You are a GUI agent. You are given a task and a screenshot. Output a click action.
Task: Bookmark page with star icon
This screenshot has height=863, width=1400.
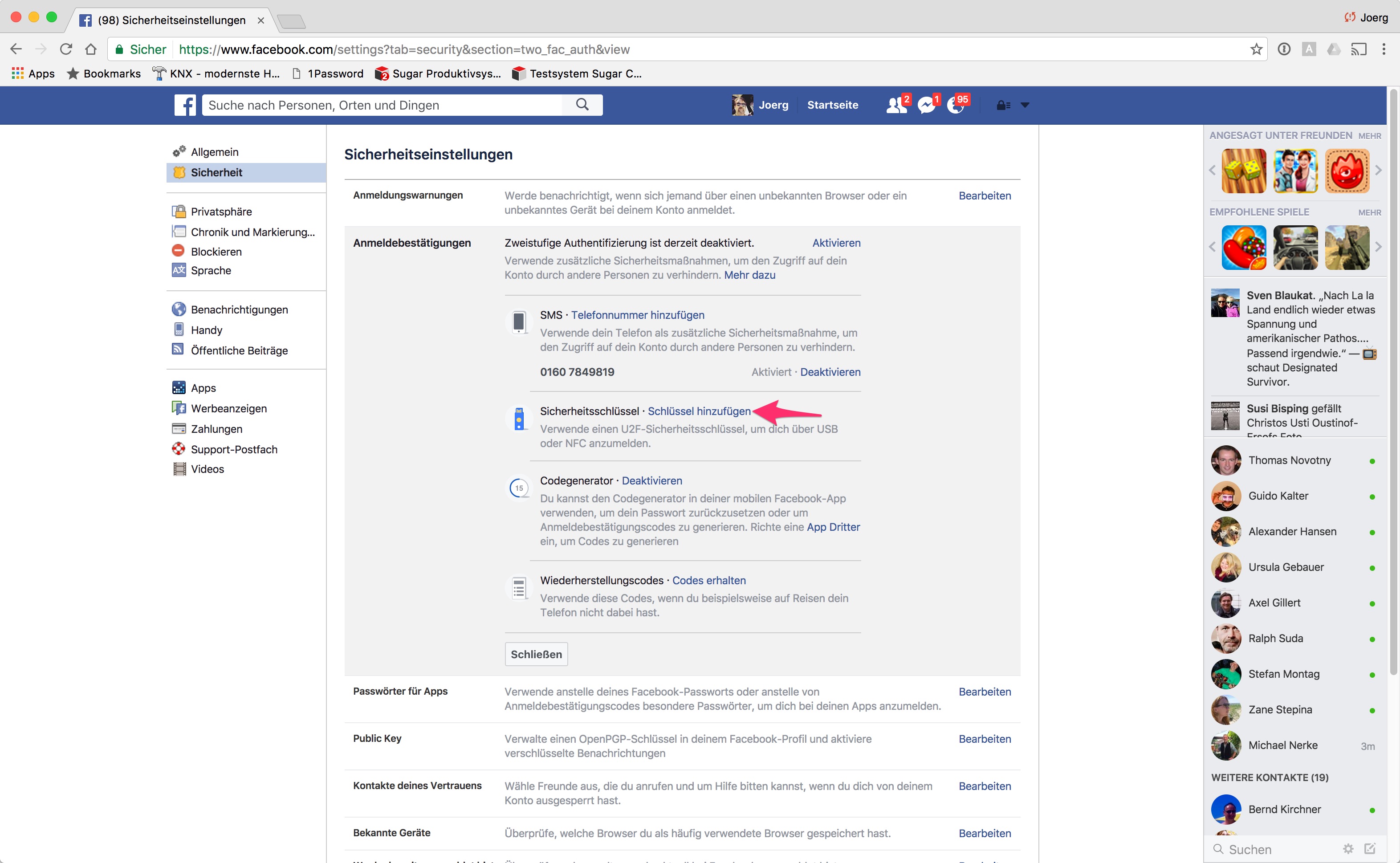click(1256, 50)
